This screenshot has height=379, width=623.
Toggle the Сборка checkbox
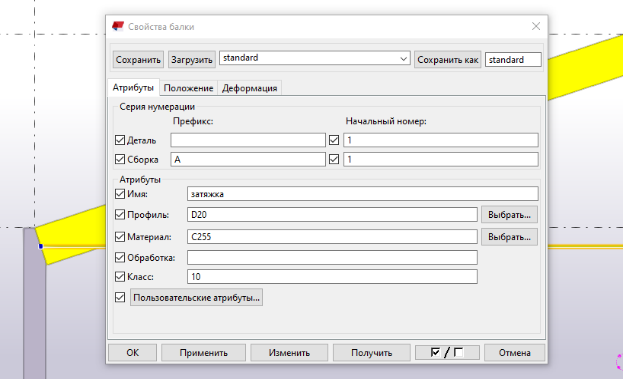pyautogui.click(x=120, y=159)
